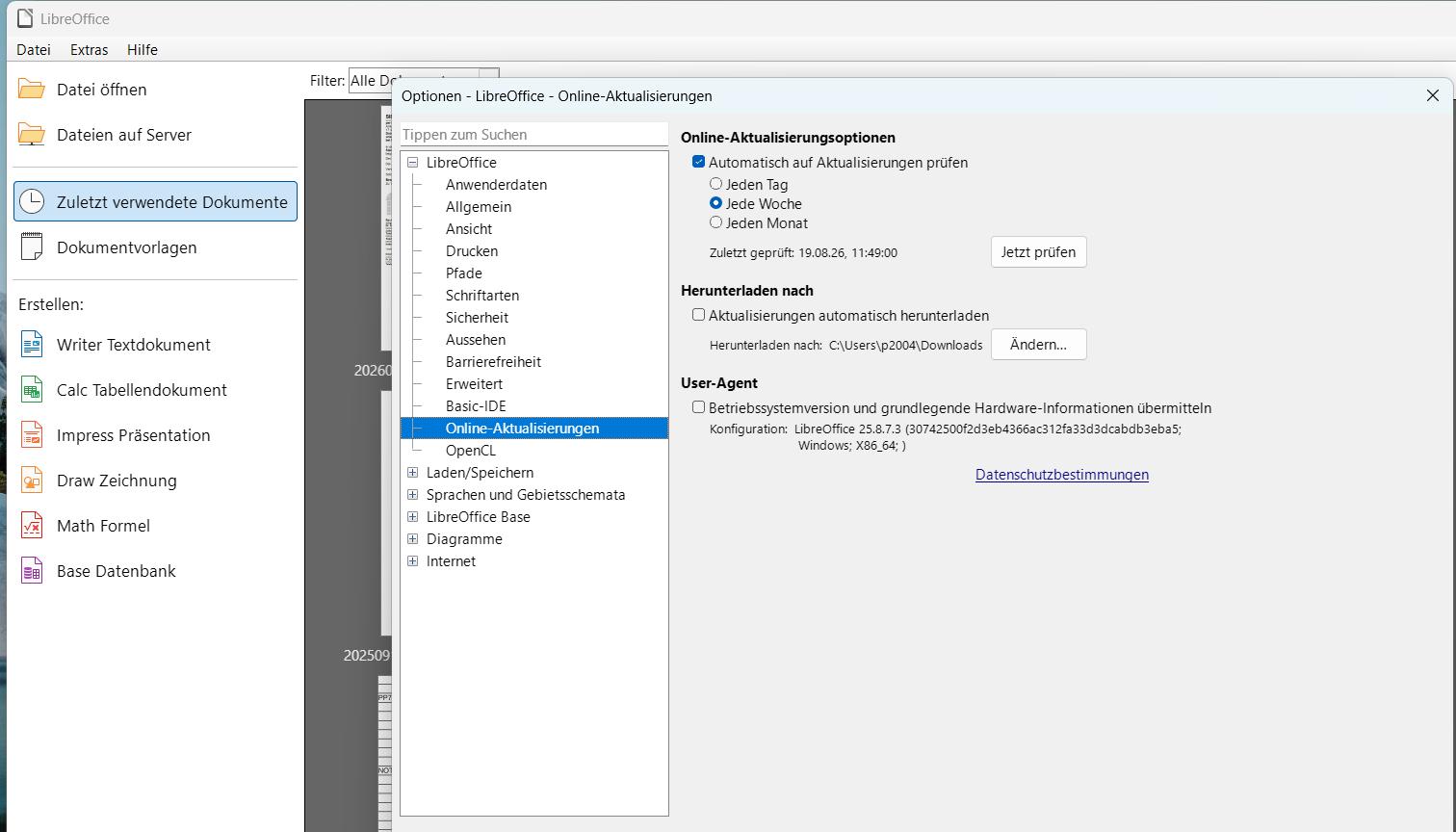
Task: Select Pfade in the options tree
Action: click(x=464, y=273)
